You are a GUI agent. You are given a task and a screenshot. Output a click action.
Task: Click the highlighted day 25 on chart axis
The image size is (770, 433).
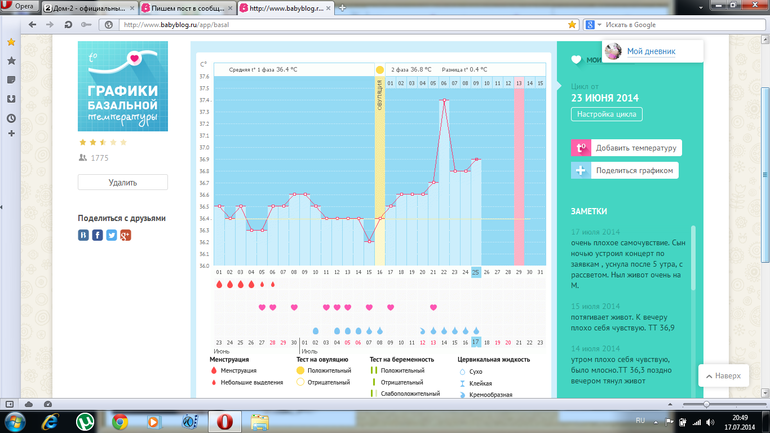coord(476,272)
